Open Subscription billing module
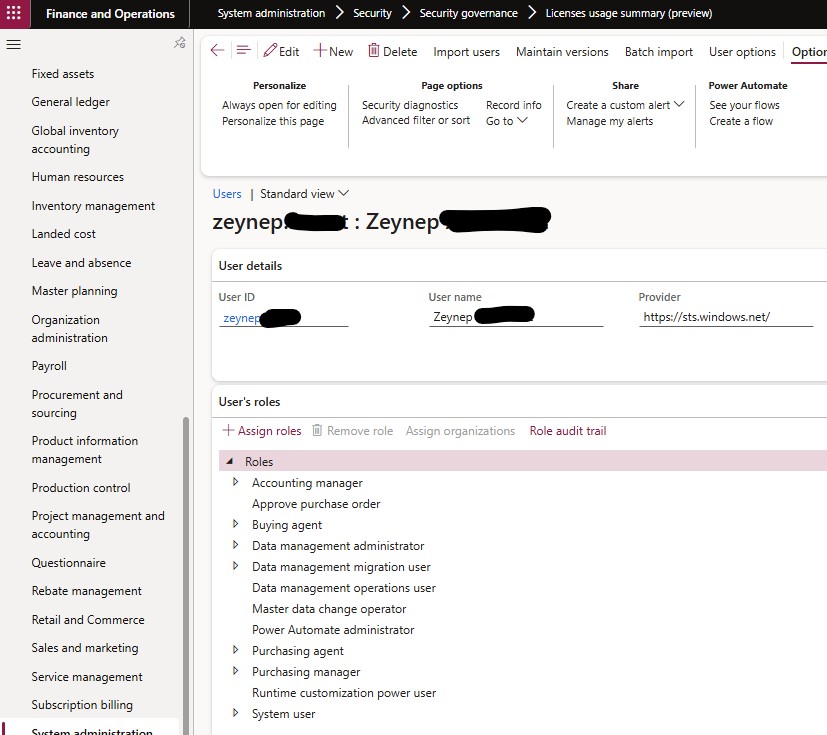This screenshot has width=827, height=735. tap(82, 705)
